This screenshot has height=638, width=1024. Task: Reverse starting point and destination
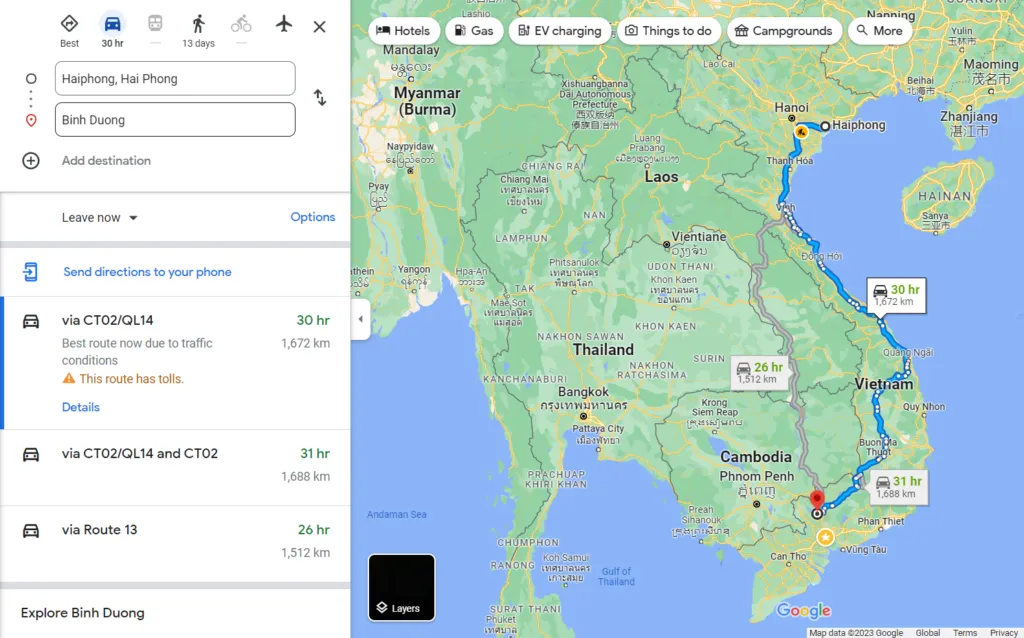click(x=319, y=98)
